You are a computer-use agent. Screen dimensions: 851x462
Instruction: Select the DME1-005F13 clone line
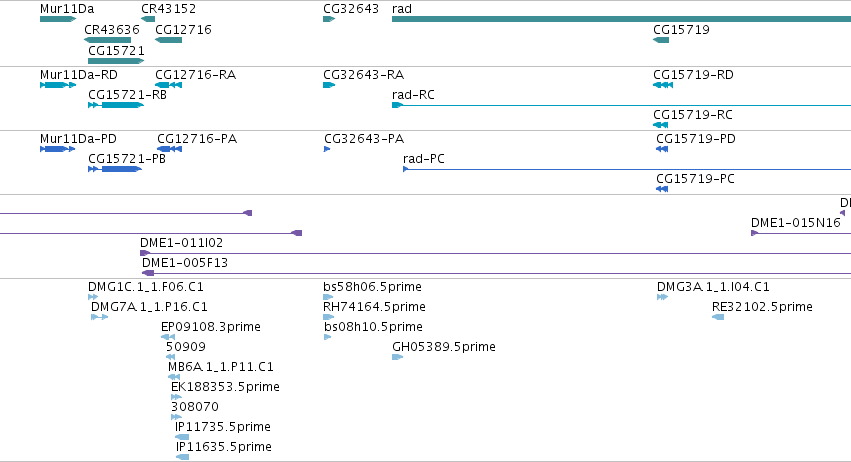tap(496, 273)
